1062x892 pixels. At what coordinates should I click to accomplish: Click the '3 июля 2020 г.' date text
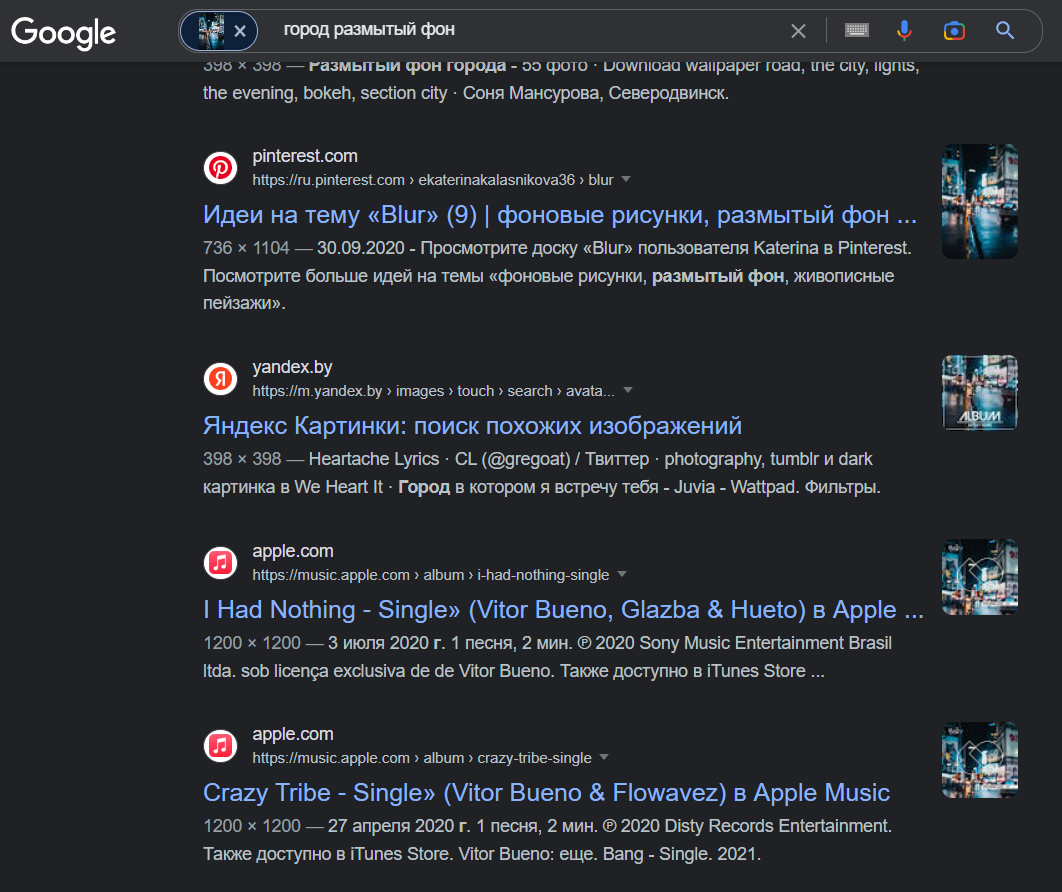pos(387,643)
